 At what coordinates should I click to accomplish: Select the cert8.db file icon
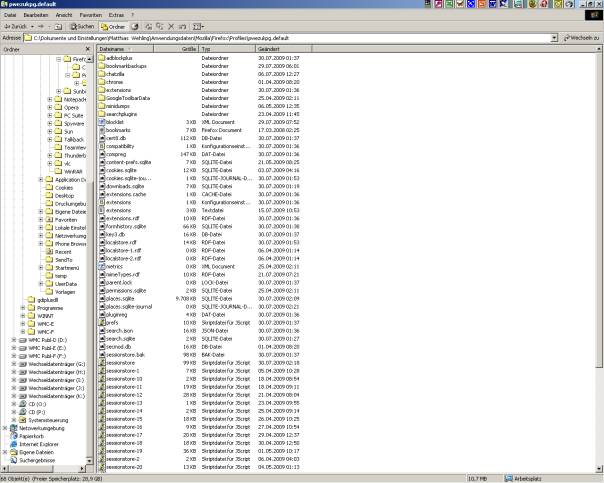pos(102,138)
